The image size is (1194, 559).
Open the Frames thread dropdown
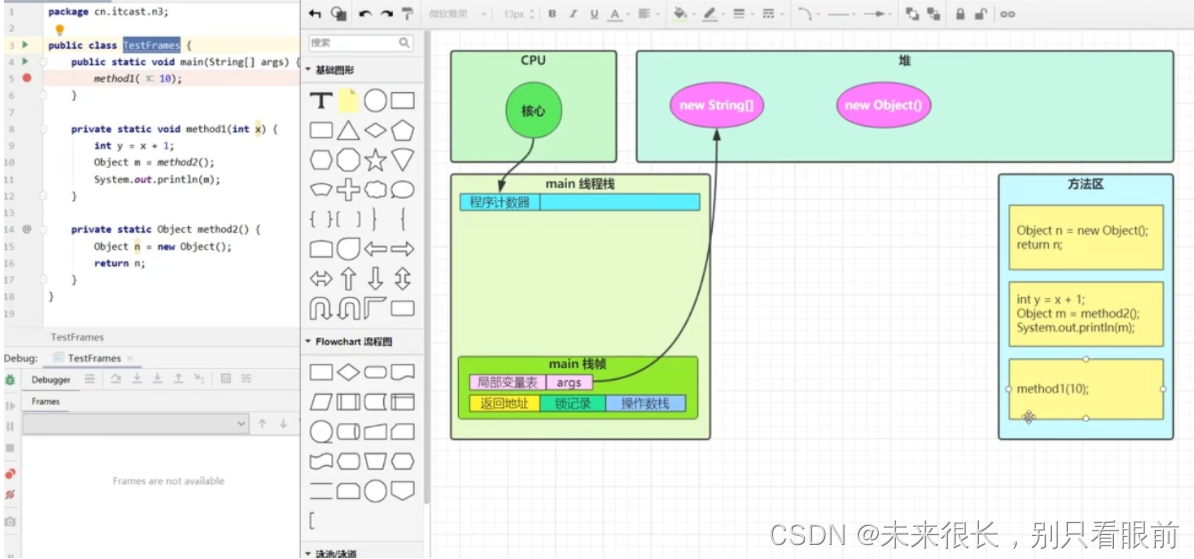pyautogui.click(x=136, y=423)
